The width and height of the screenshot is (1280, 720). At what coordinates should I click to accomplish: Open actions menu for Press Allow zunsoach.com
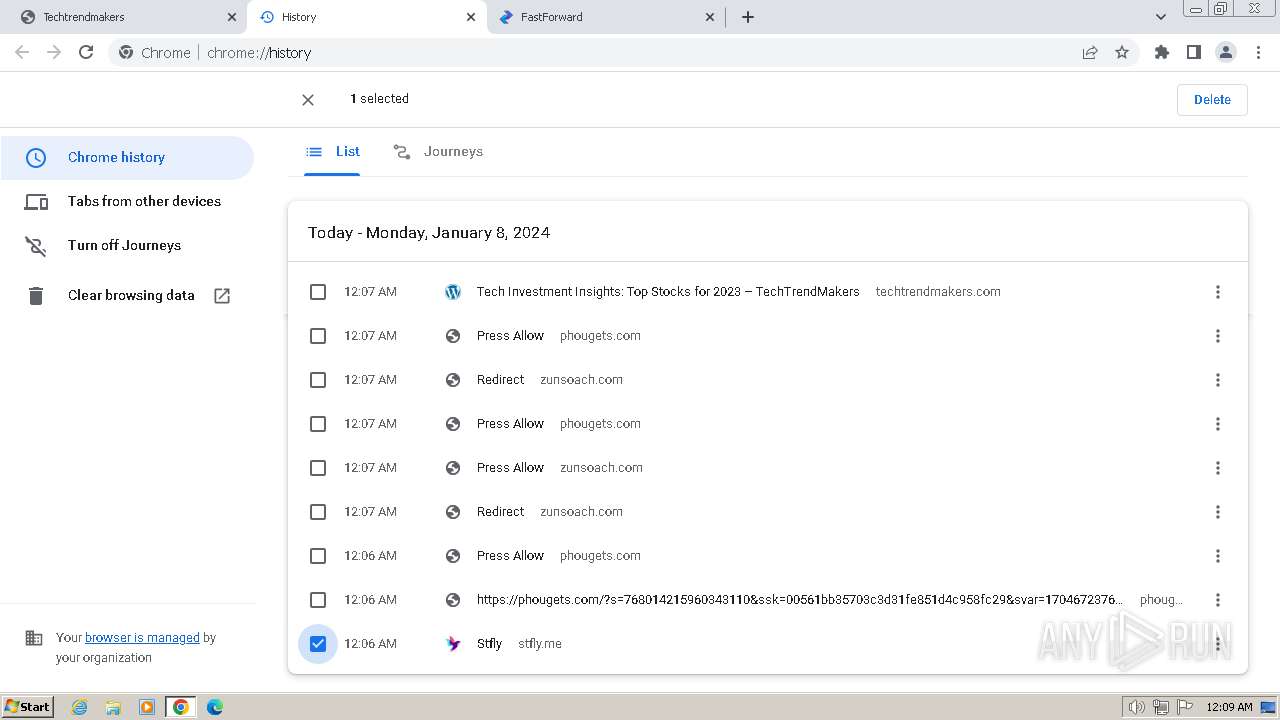point(1217,468)
